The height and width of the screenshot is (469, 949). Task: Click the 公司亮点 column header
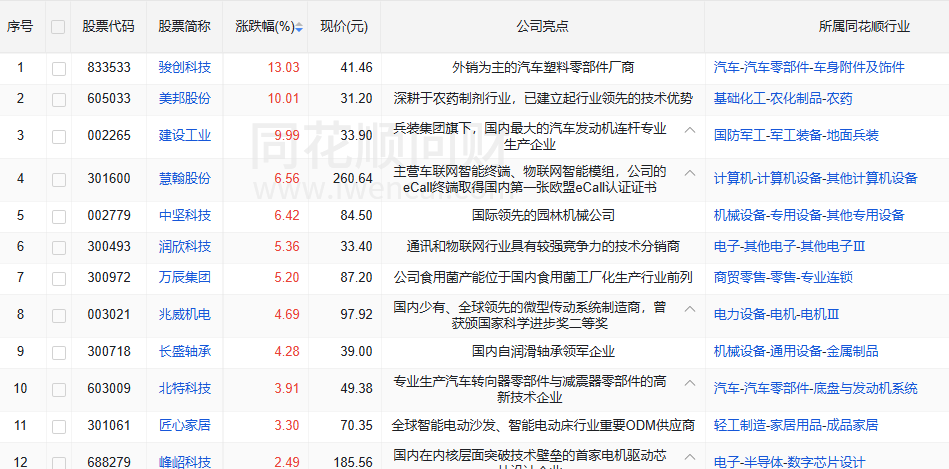point(542,27)
